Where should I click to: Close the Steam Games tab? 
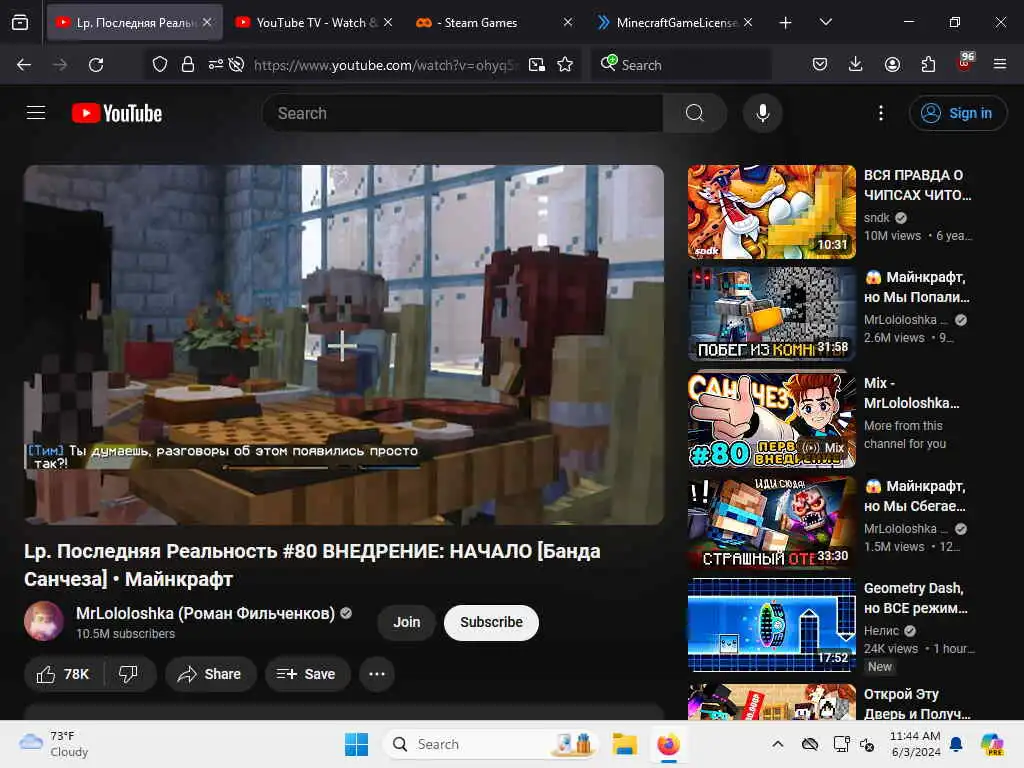(x=568, y=22)
